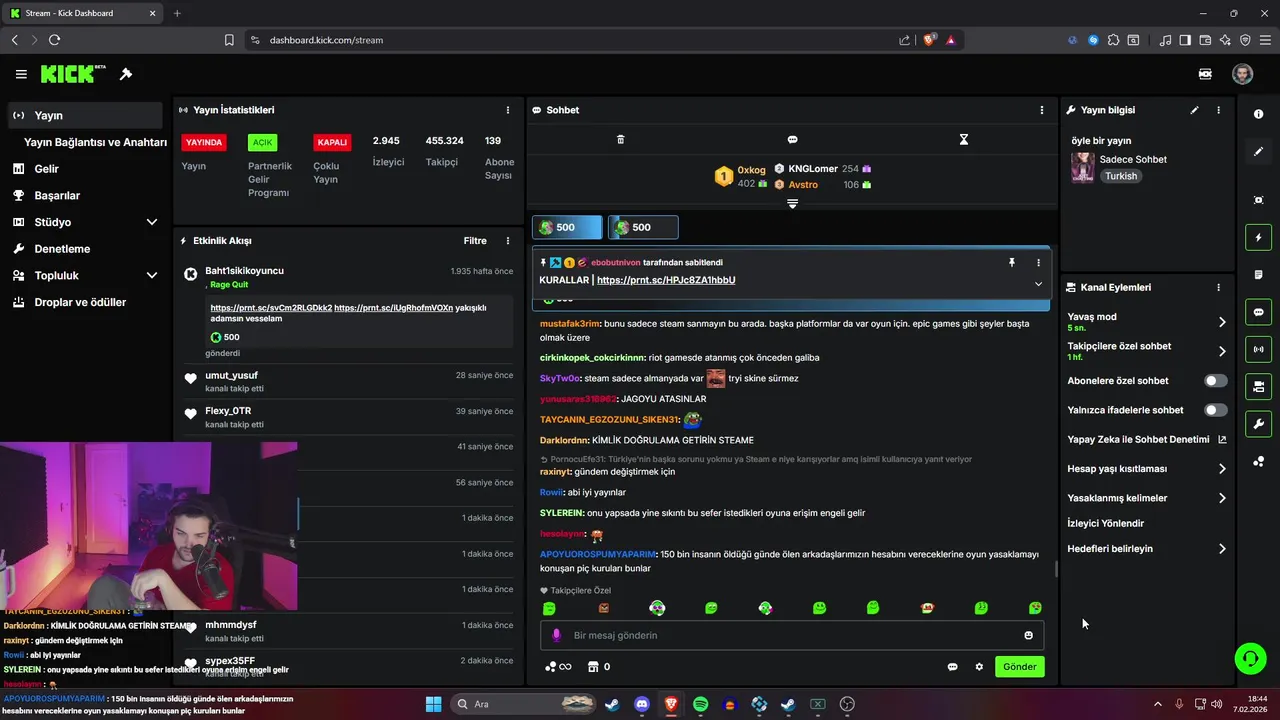The image size is (1280, 720).
Task: Click the lightning bolt icon in right sidebar
Action: [x=1258, y=238]
